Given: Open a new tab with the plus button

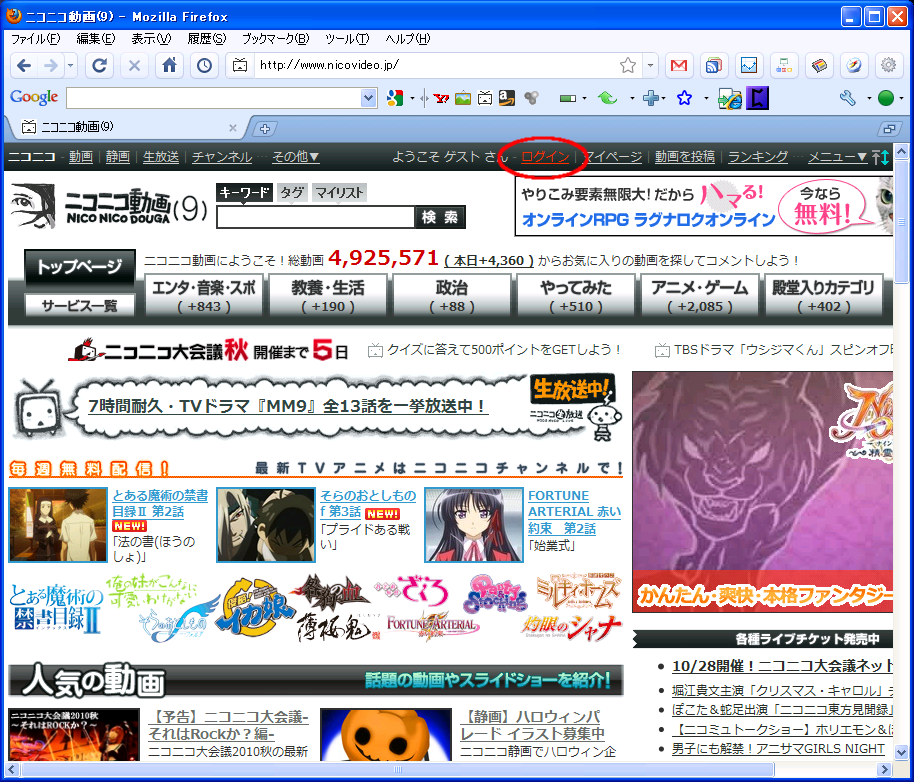Looking at the screenshot, I should [265, 128].
